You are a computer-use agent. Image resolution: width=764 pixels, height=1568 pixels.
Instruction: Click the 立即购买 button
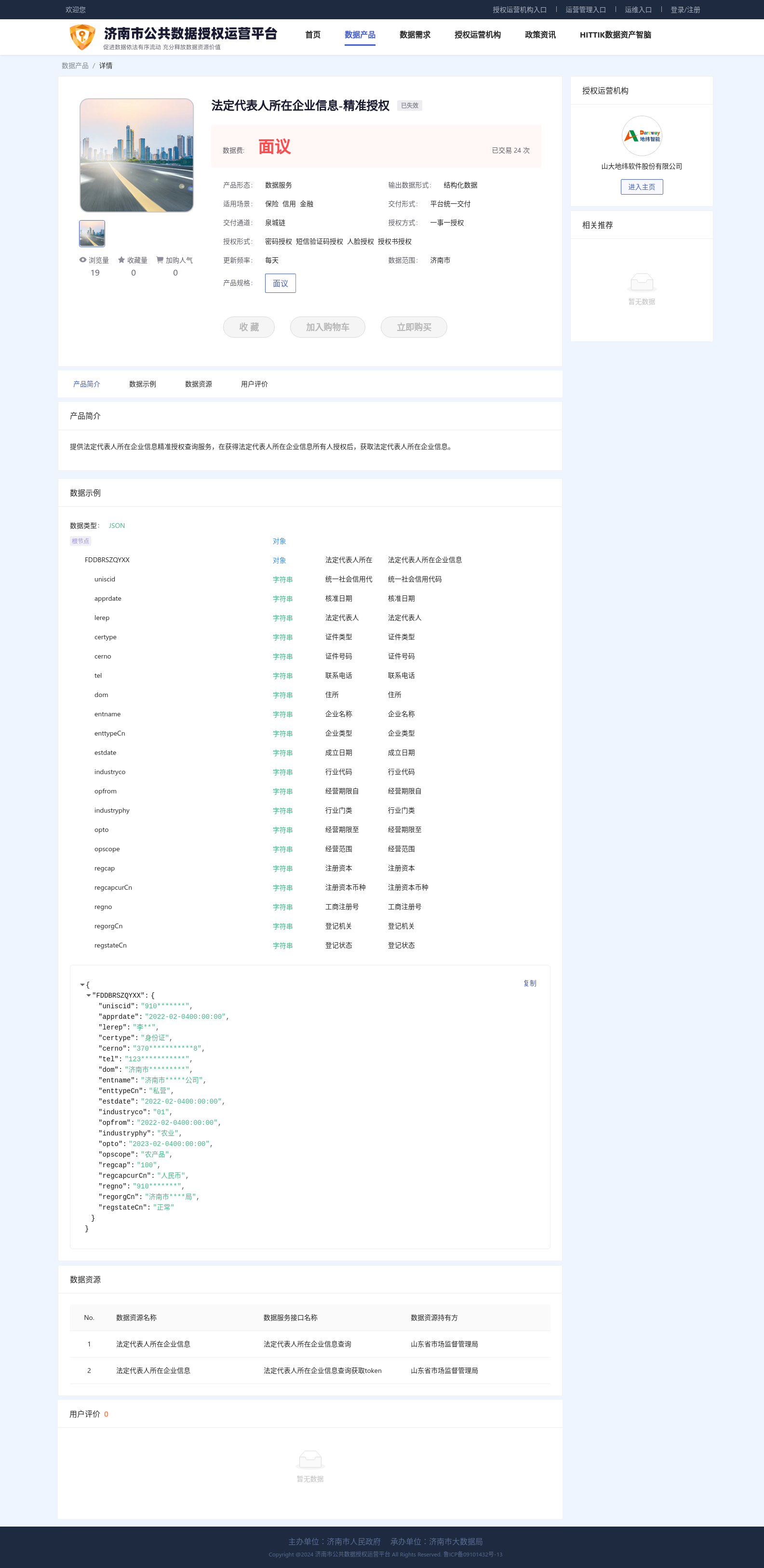coord(414,327)
